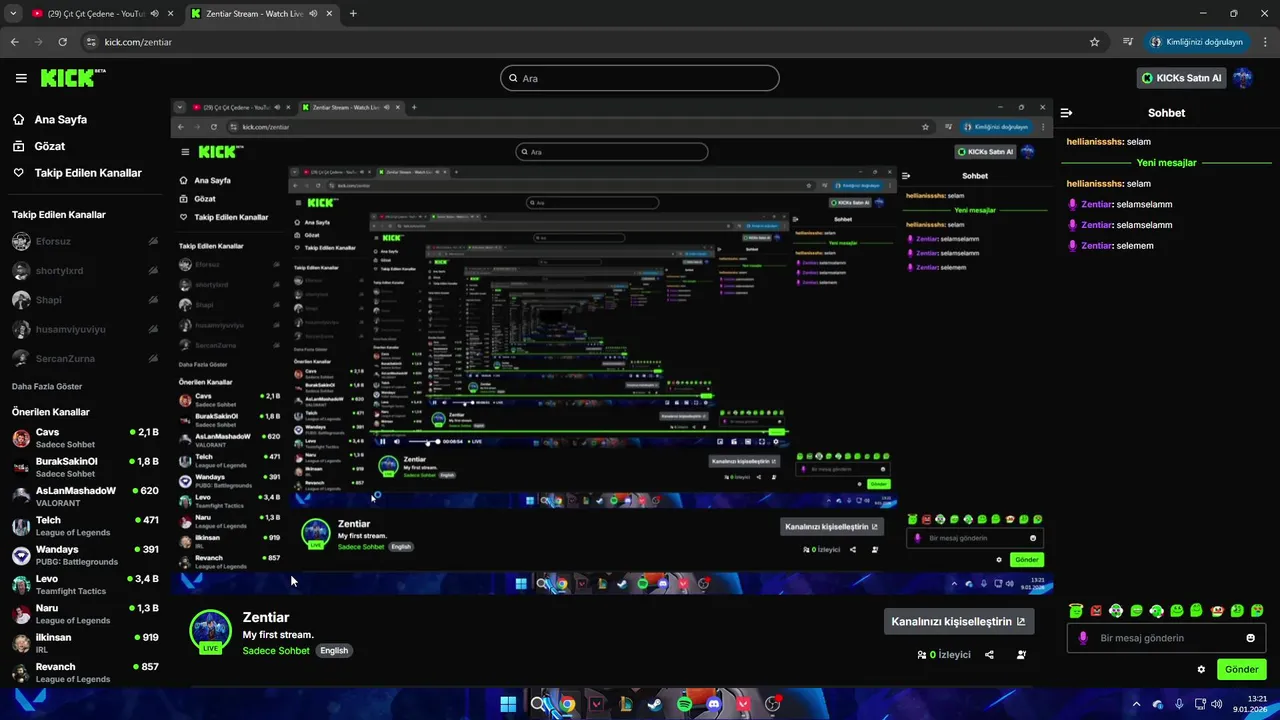
Task: Reload the kick.com page
Action: pyautogui.click(x=62, y=42)
